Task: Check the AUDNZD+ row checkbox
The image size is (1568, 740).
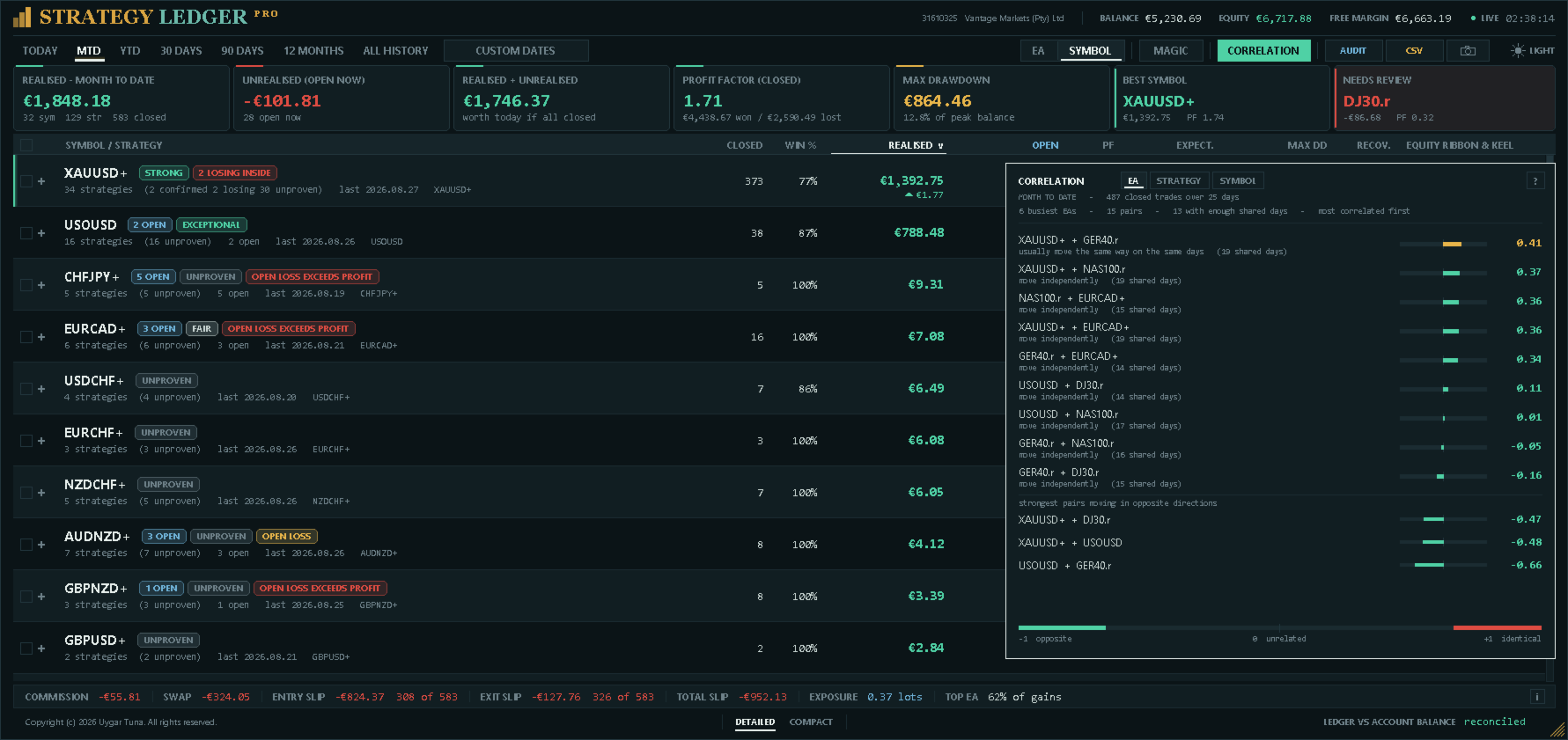Action: tap(26, 545)
